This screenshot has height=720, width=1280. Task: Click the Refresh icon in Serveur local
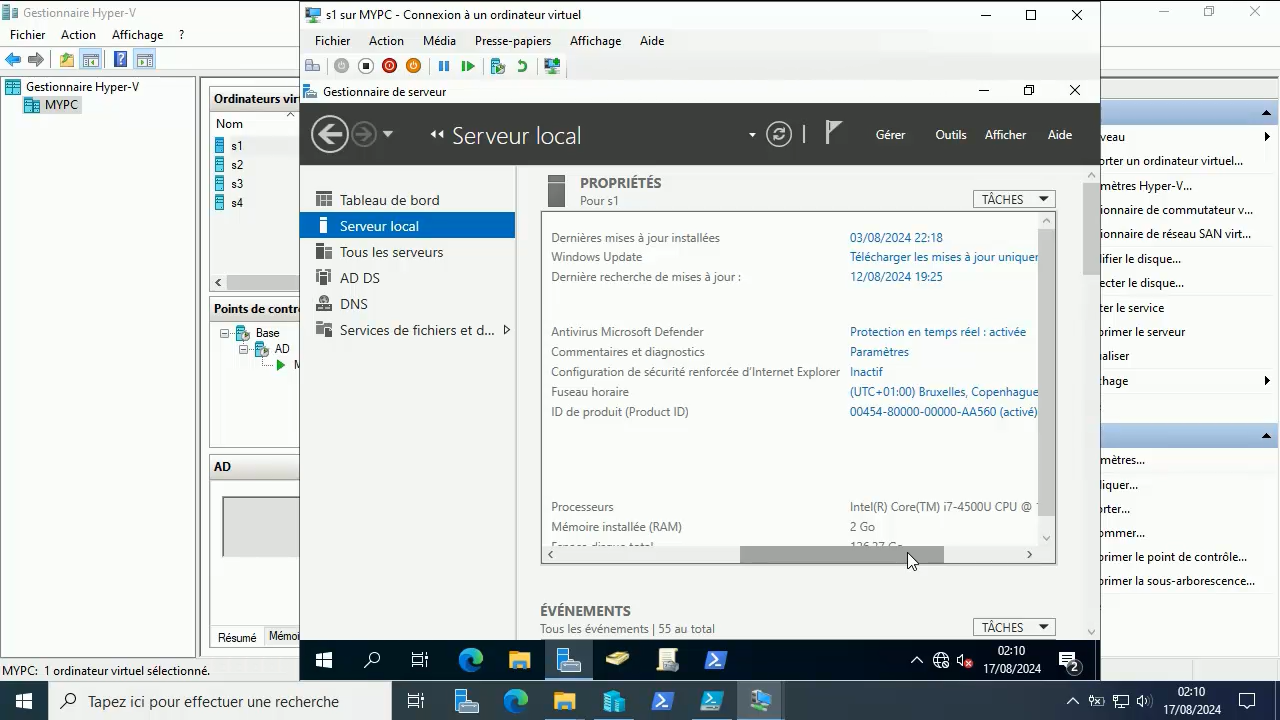tap(779, 133)
